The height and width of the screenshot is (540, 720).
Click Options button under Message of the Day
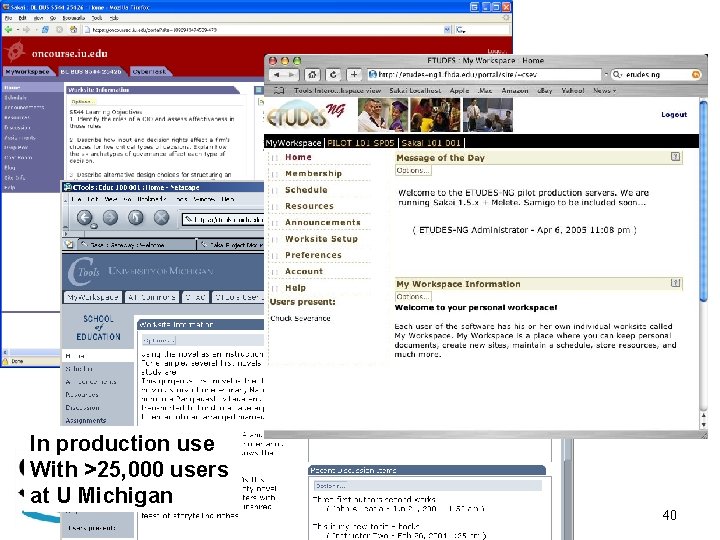tap(413, 170)
